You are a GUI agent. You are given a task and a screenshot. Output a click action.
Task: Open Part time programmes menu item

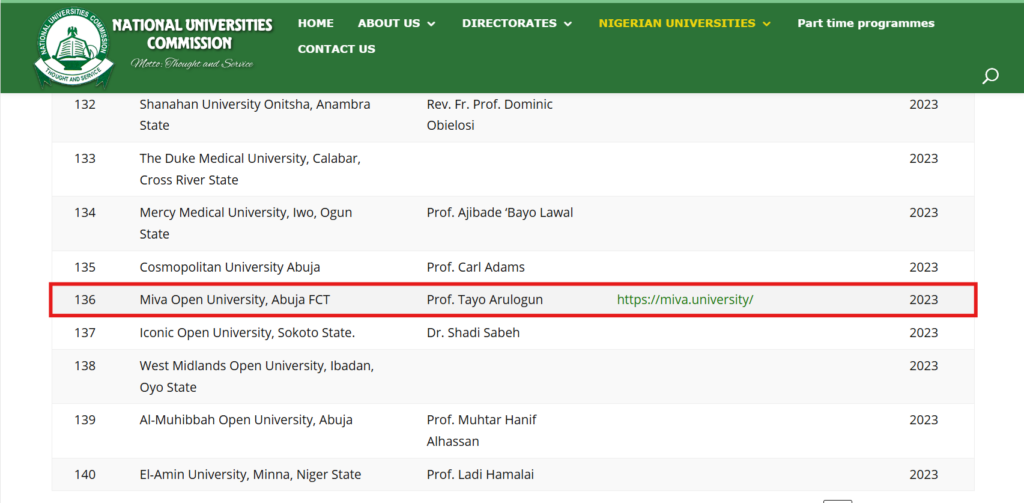(865, 23)
